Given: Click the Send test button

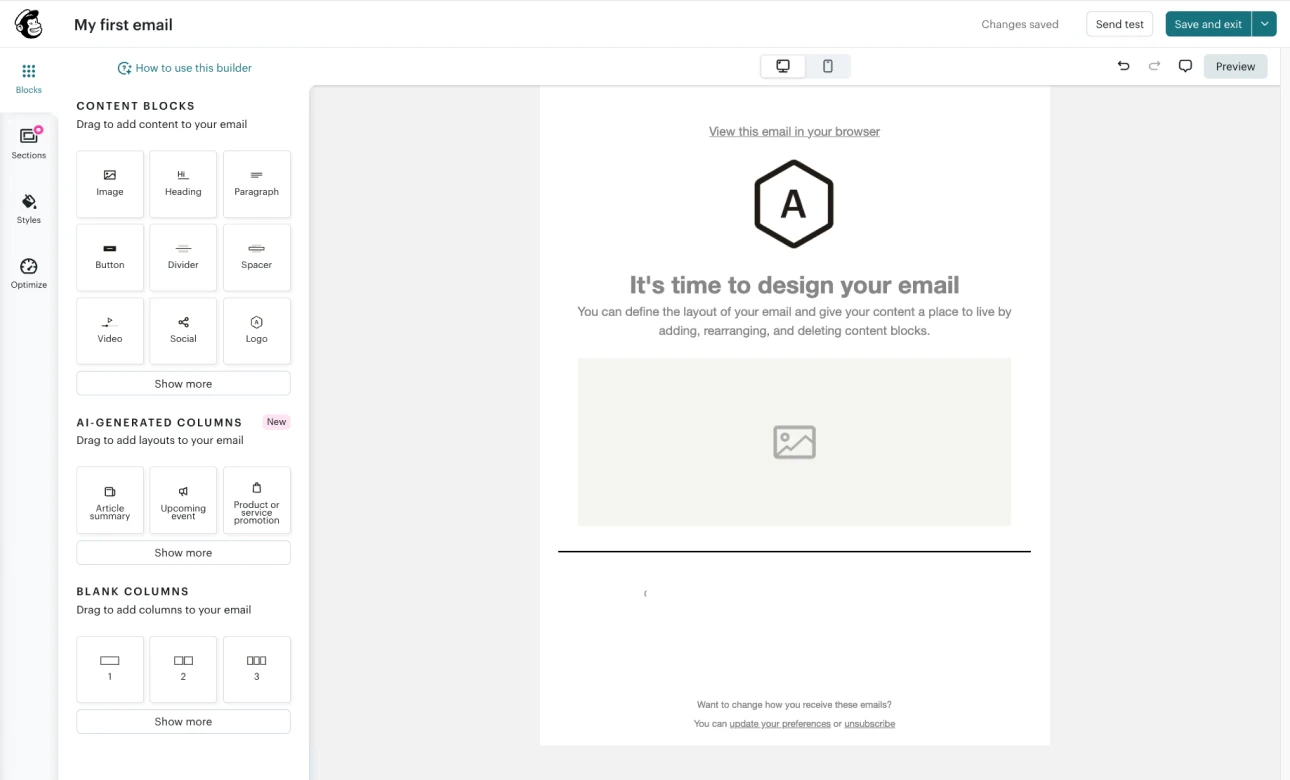Looking at the screenshot, I should [1119, 24].
